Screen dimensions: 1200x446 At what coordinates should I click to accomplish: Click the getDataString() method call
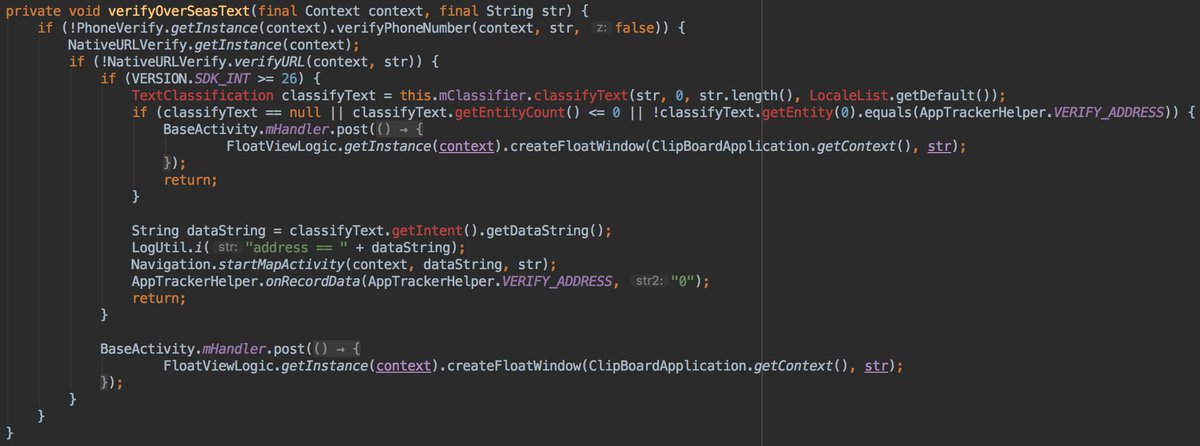point(537,231)
